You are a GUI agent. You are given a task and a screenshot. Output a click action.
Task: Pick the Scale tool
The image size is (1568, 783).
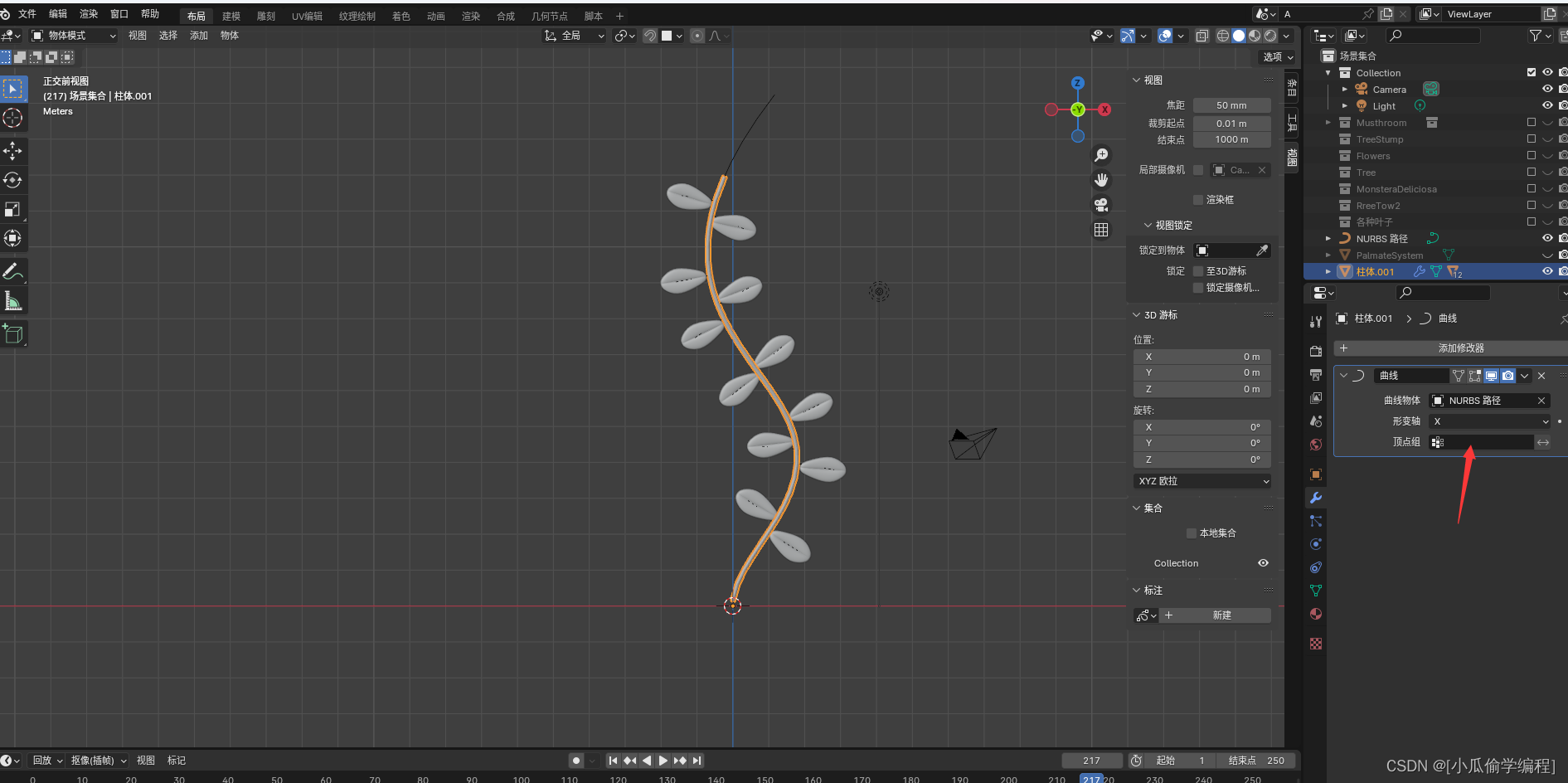[13, 209]
